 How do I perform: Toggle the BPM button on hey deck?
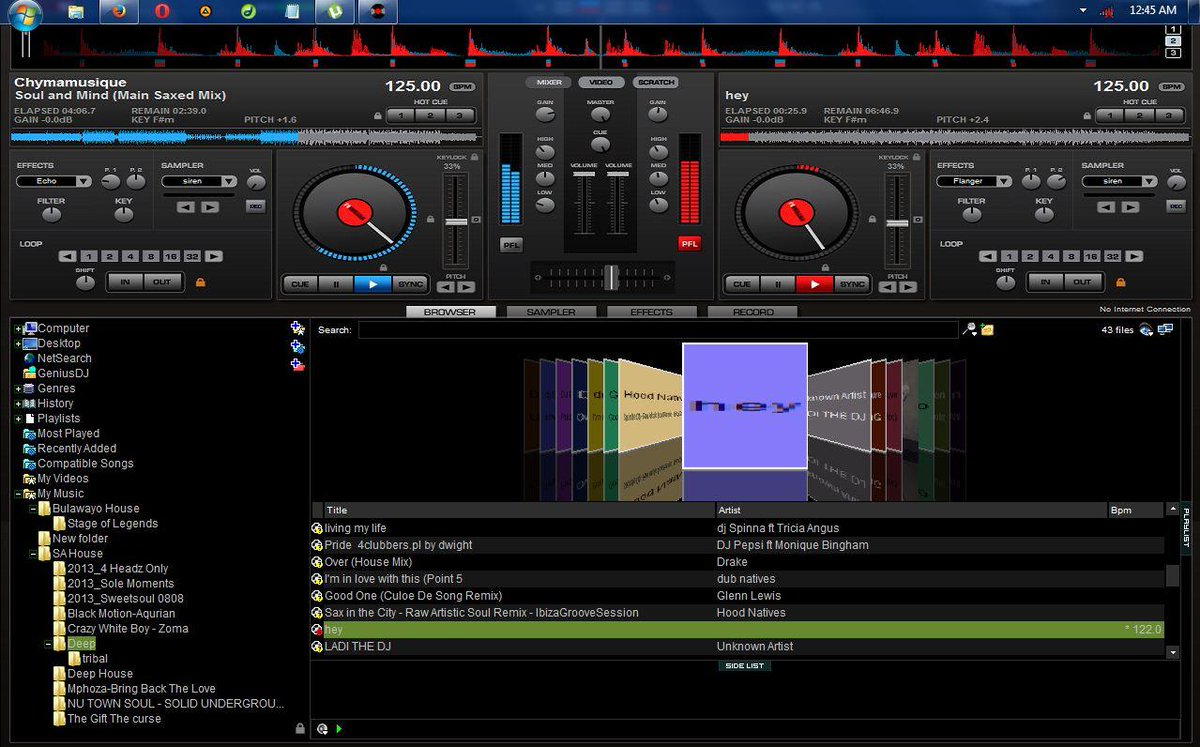[x=1172, y=87]
